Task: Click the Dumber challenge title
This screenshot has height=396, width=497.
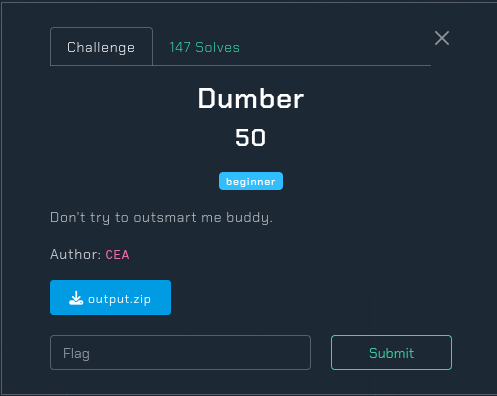Action: tap(251, 99)
